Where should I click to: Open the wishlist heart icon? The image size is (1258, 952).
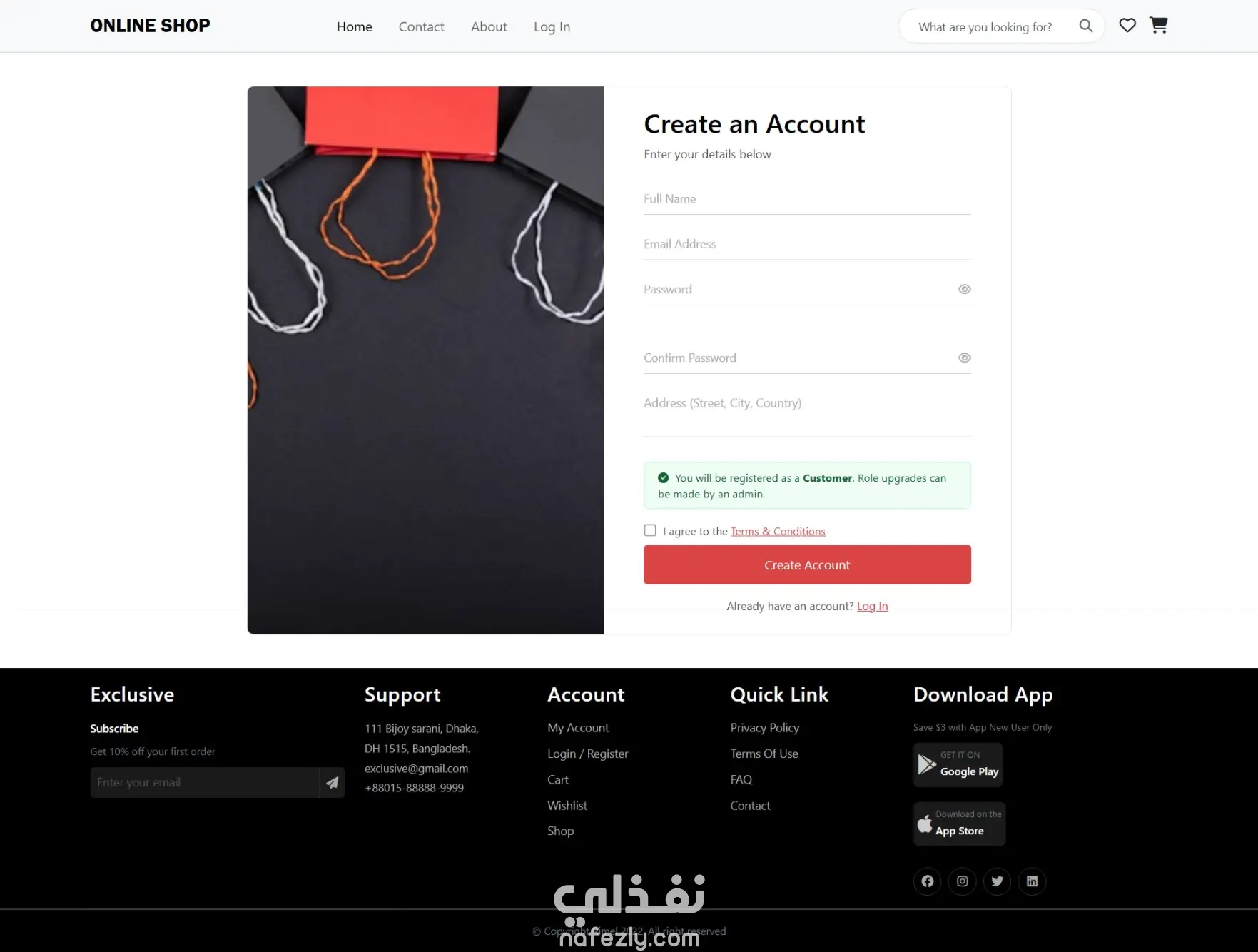click(1127, 26)
